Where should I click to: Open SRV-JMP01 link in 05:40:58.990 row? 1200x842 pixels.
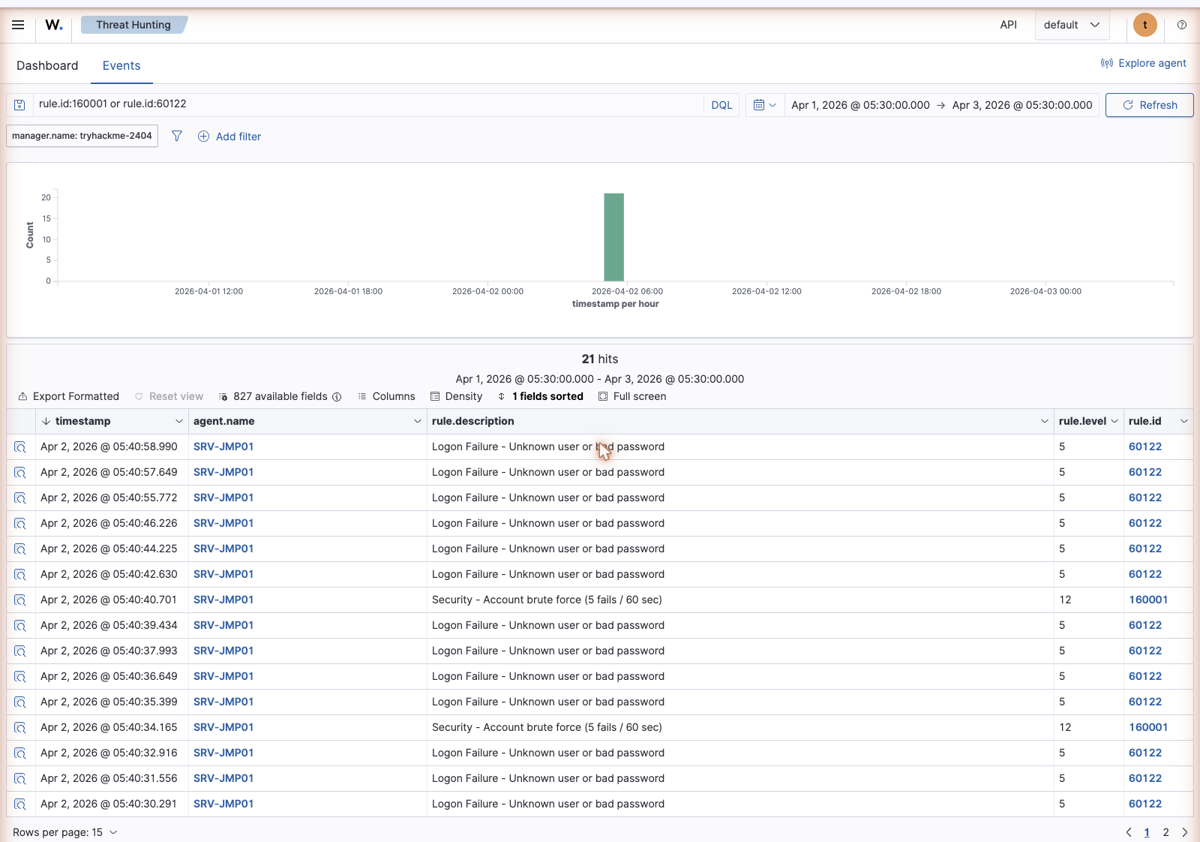click(x=223, y=447)
